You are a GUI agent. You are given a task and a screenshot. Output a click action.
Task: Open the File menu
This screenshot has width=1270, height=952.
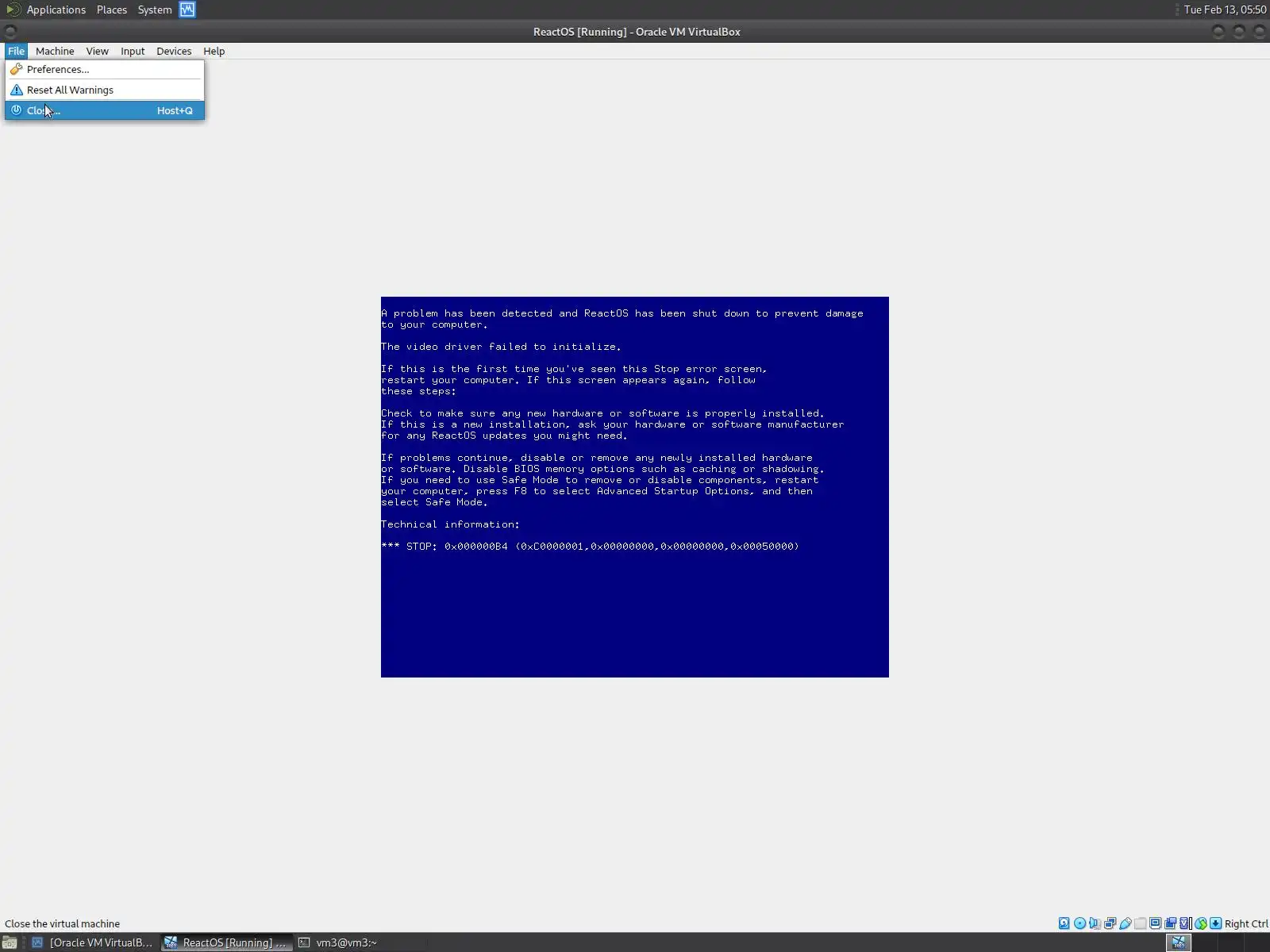coord(16,51)
